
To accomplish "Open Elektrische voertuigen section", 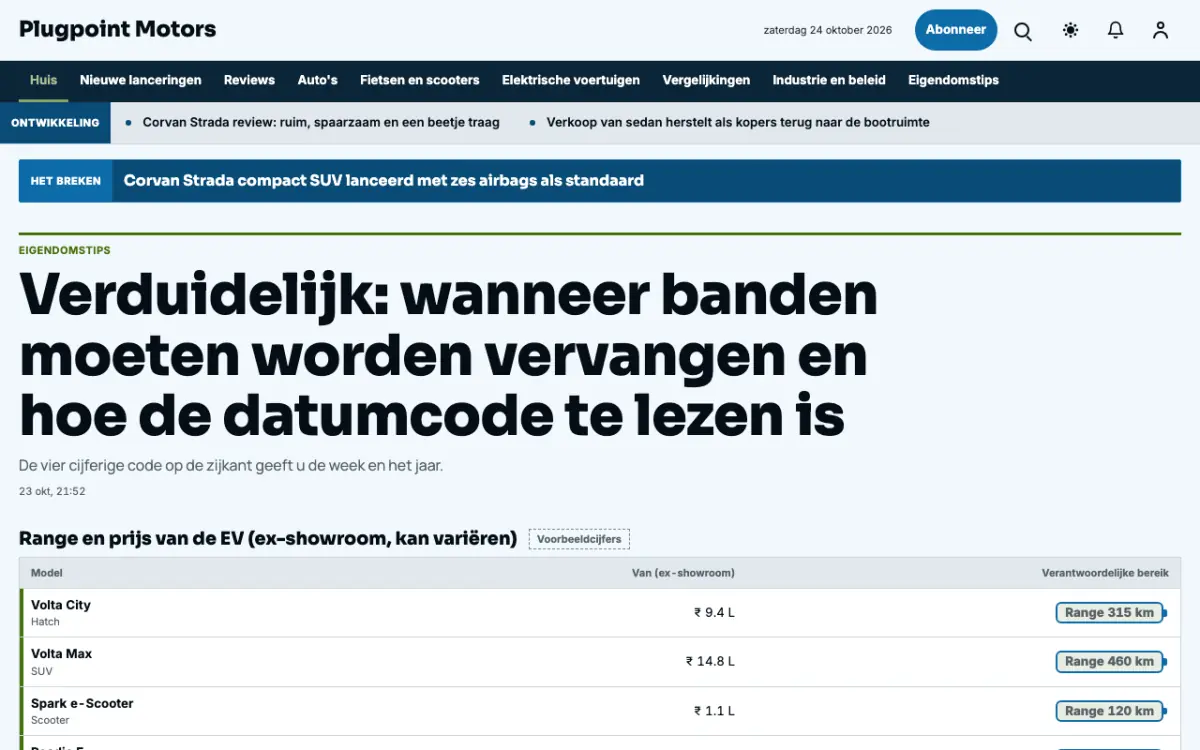I will coord(571,80).
